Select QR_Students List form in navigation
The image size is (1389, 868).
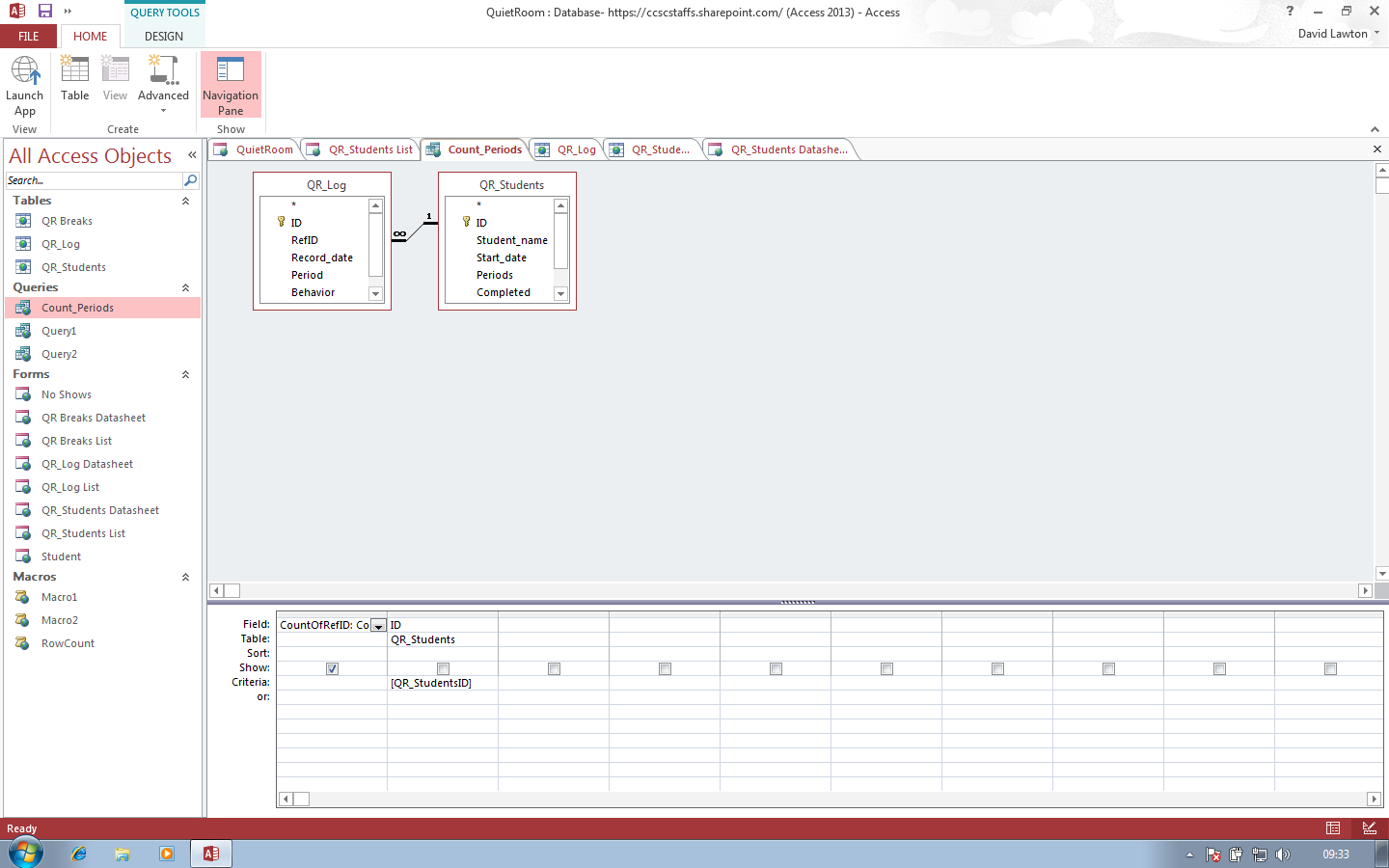[x=103, y=533]
